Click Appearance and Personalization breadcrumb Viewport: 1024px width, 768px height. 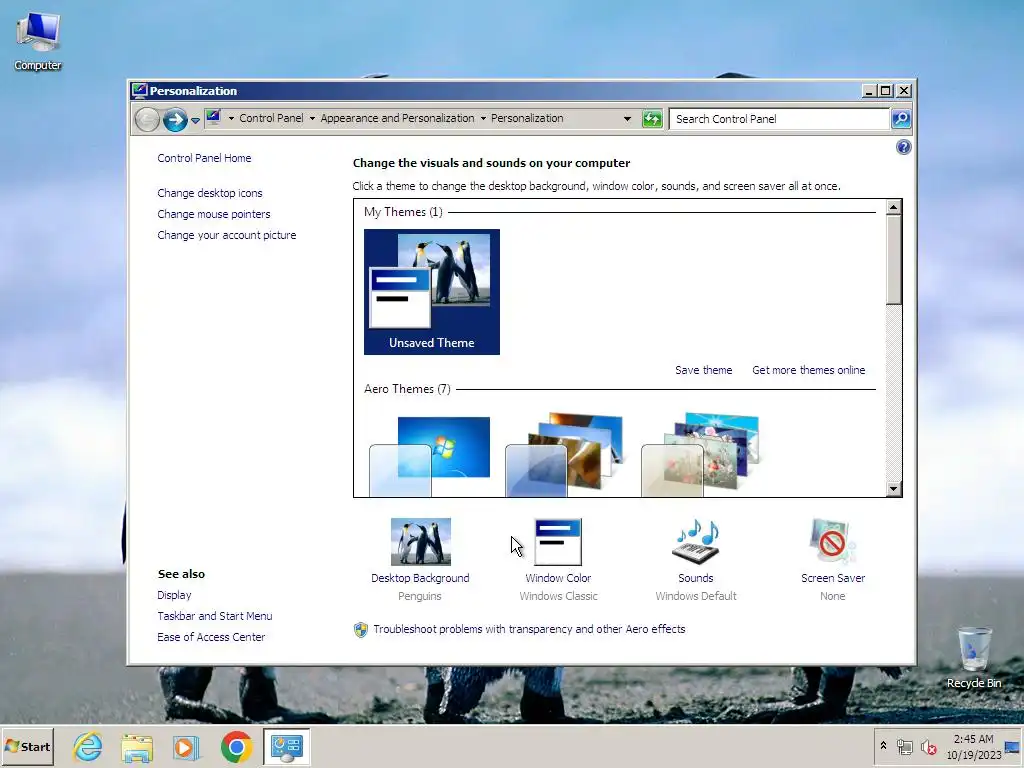point(397,118)
